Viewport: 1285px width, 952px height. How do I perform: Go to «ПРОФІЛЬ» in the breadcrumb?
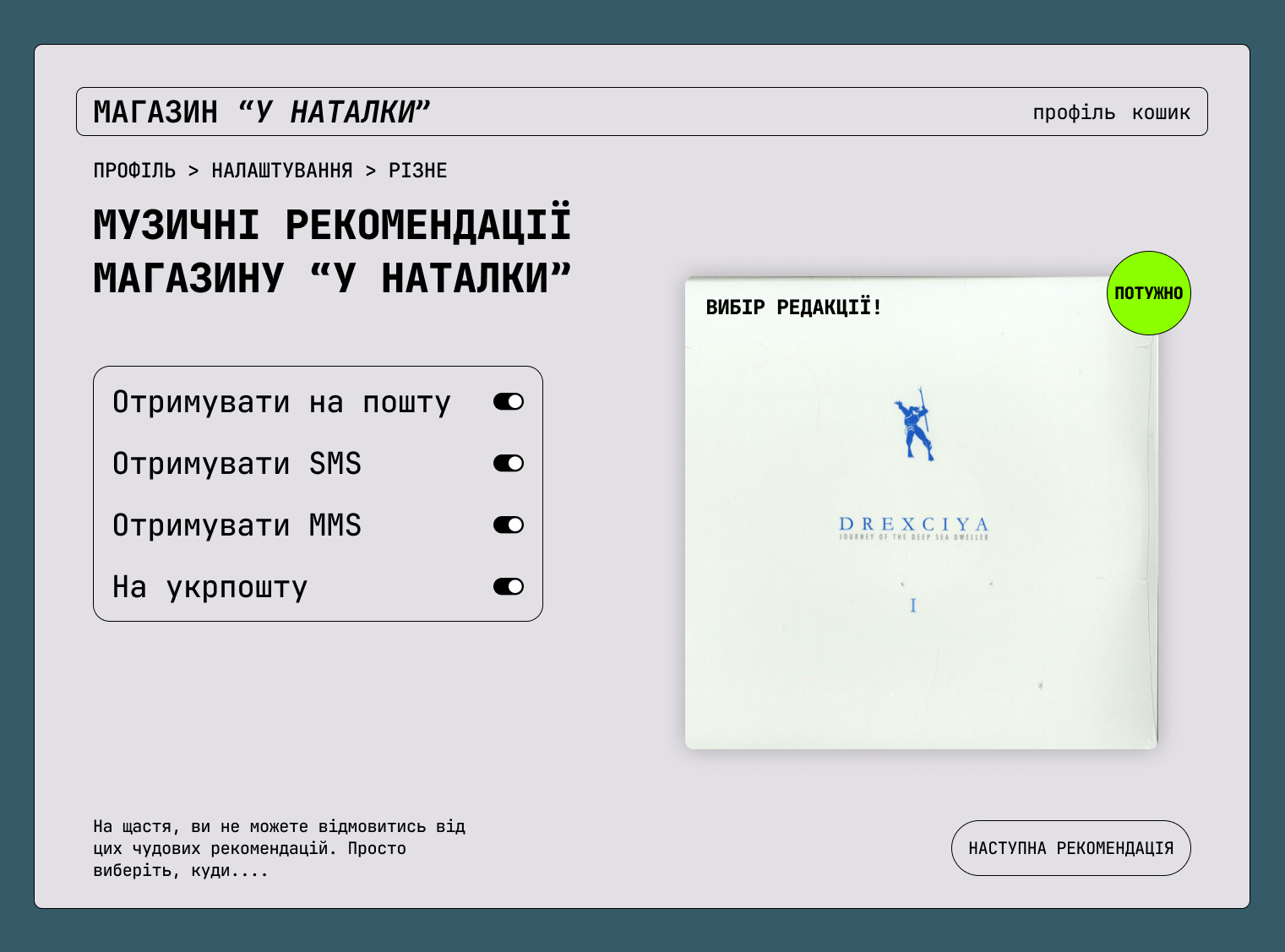coord(134,171)
